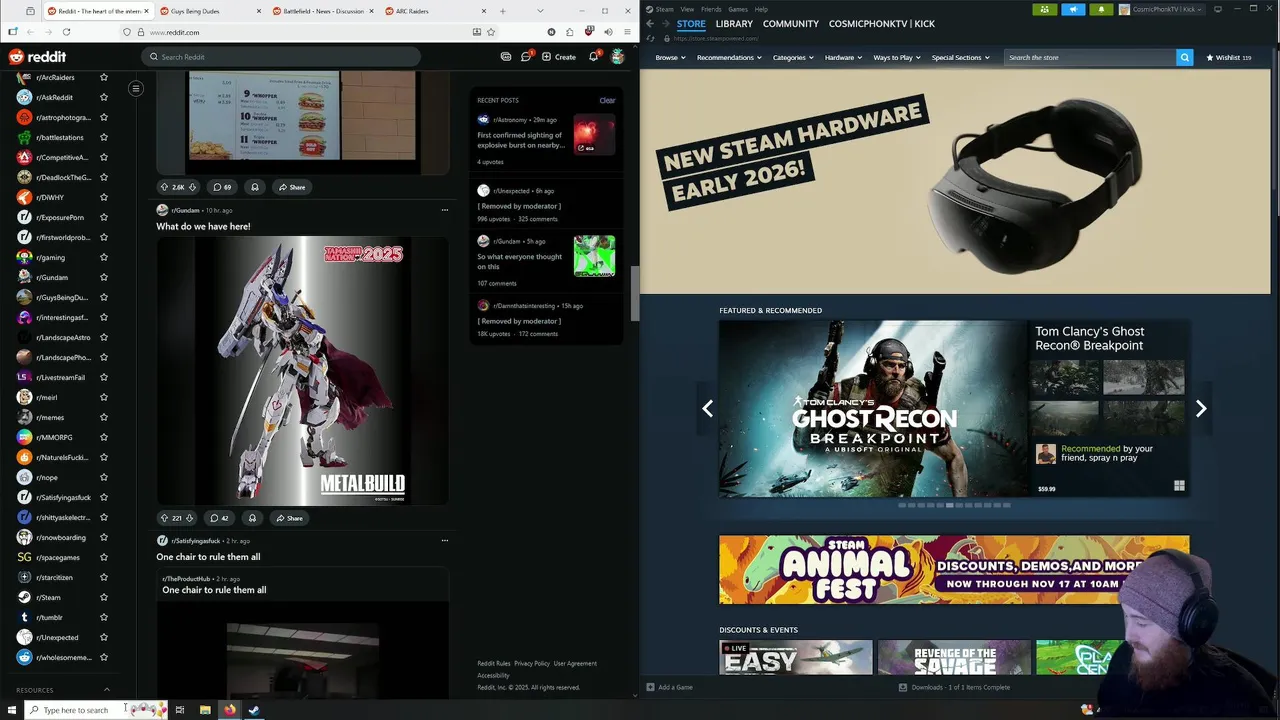The image size is (1280, 720).
Task: Switch to Battlefield News tab
Action: [x=322, y=11]
